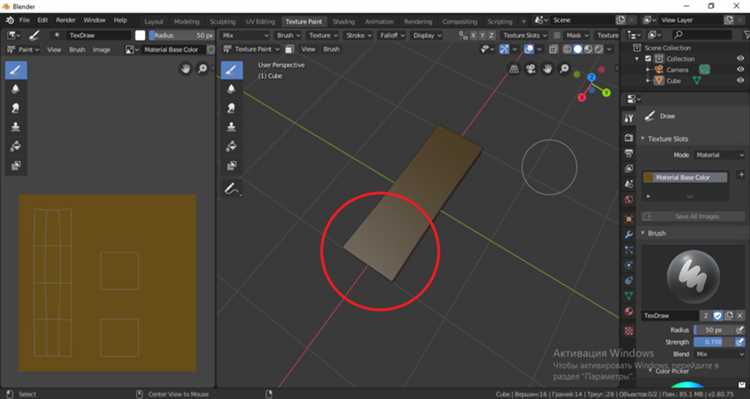750x399 pixels.
Task: Select the Draw brush tool in image editor
Action: (x=16, y=70)
